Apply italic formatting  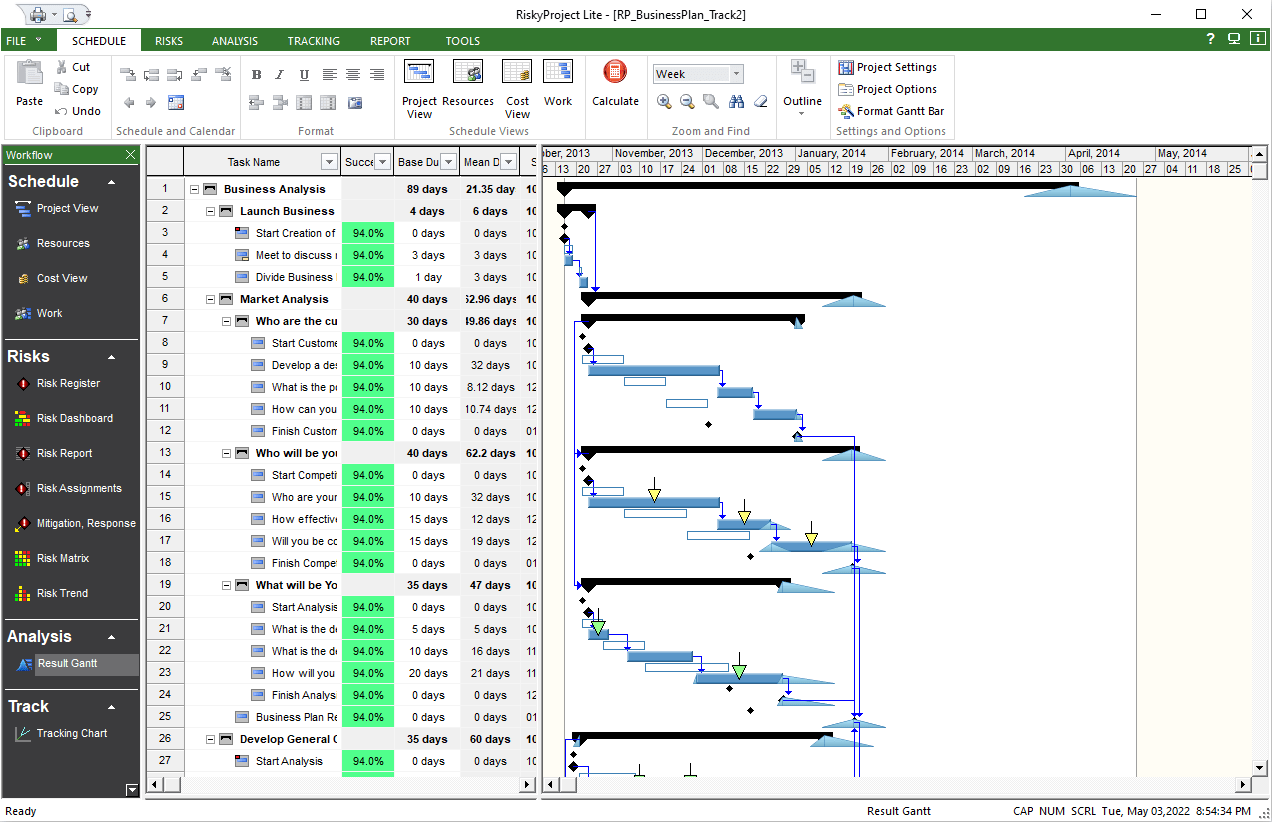[x=279, y=75]
